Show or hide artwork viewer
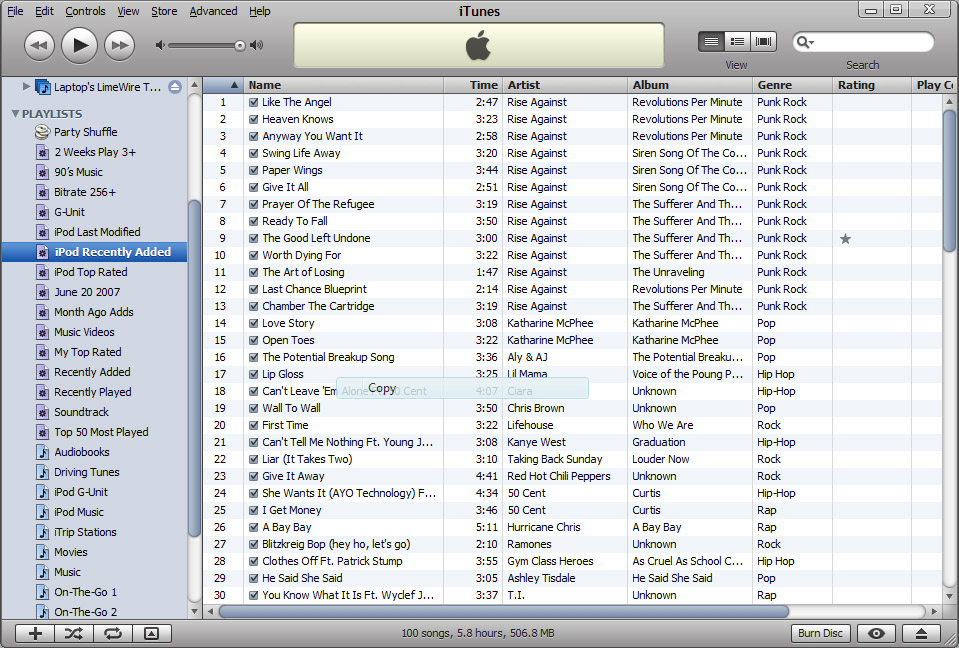Screen dimensions: 959x648 coord(151,633)
